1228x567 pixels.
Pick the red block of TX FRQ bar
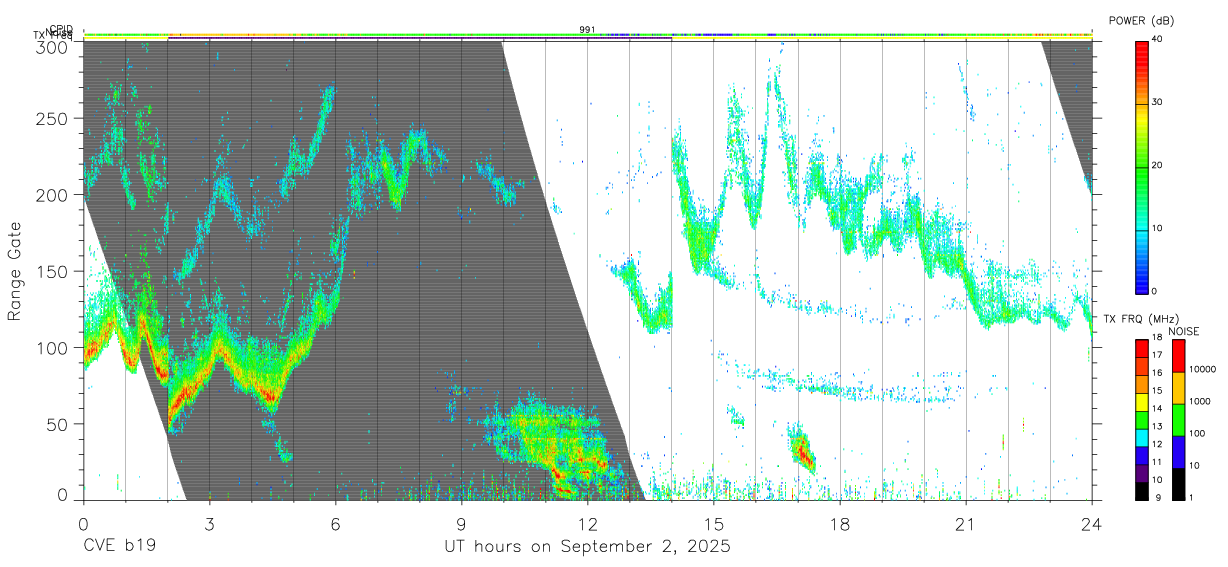coord(1141,349)
